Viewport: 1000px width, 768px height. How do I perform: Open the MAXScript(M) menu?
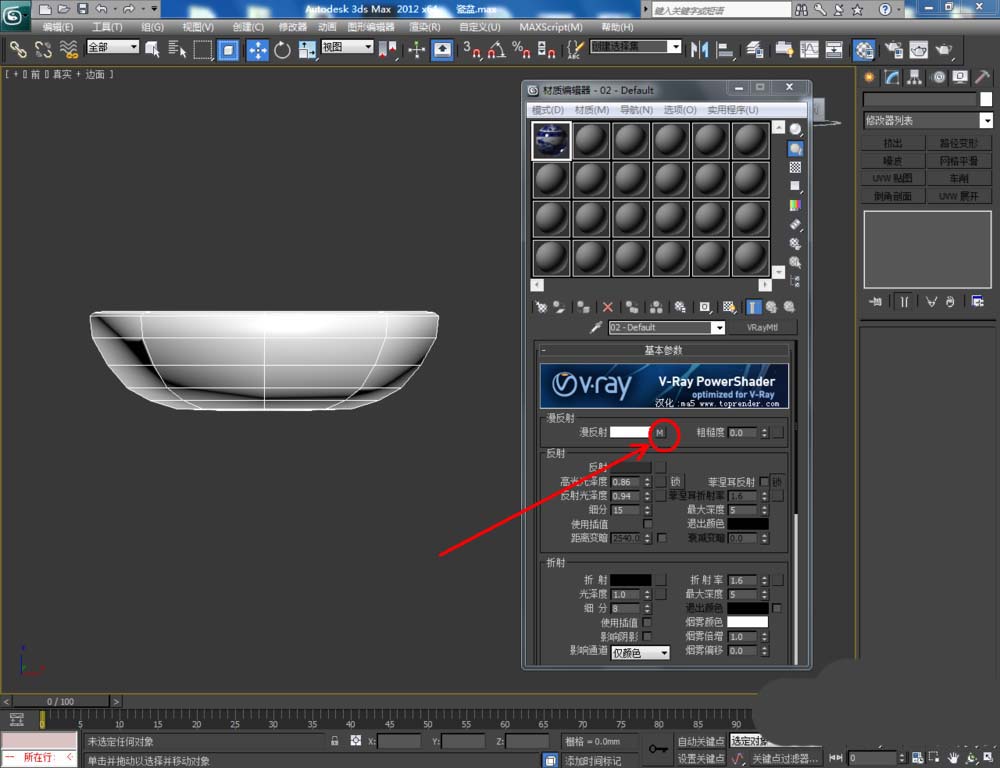[x=551, y=27]
